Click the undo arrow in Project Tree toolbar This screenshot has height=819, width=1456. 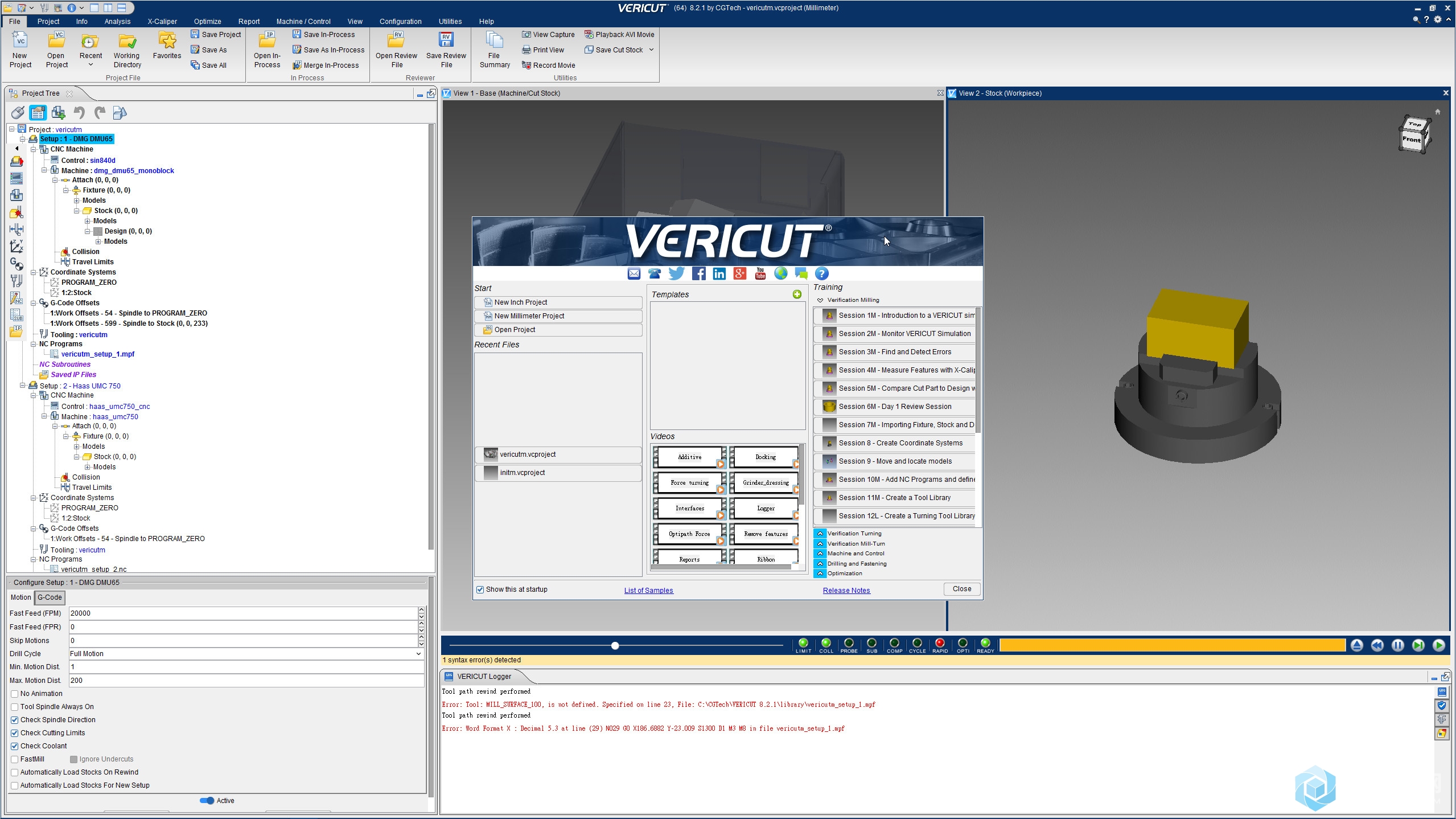click(79, 113)
